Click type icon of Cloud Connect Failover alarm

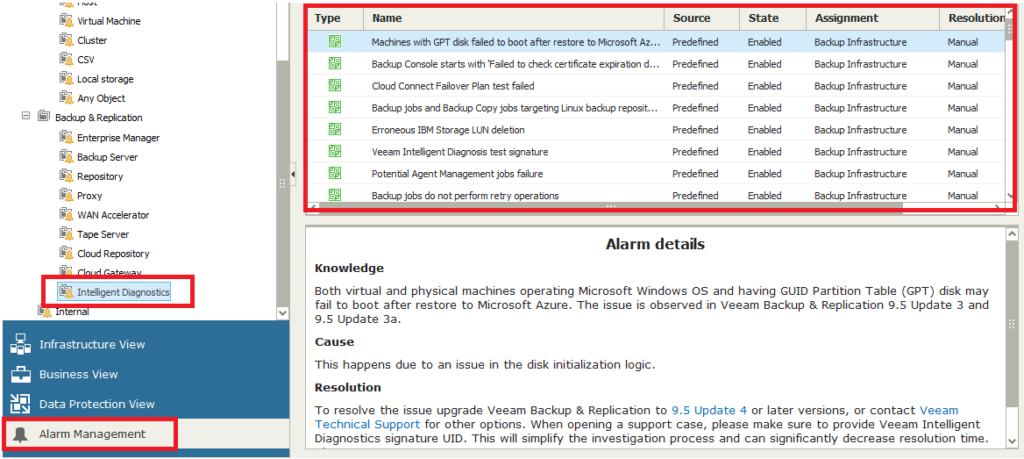coord(335,86)
